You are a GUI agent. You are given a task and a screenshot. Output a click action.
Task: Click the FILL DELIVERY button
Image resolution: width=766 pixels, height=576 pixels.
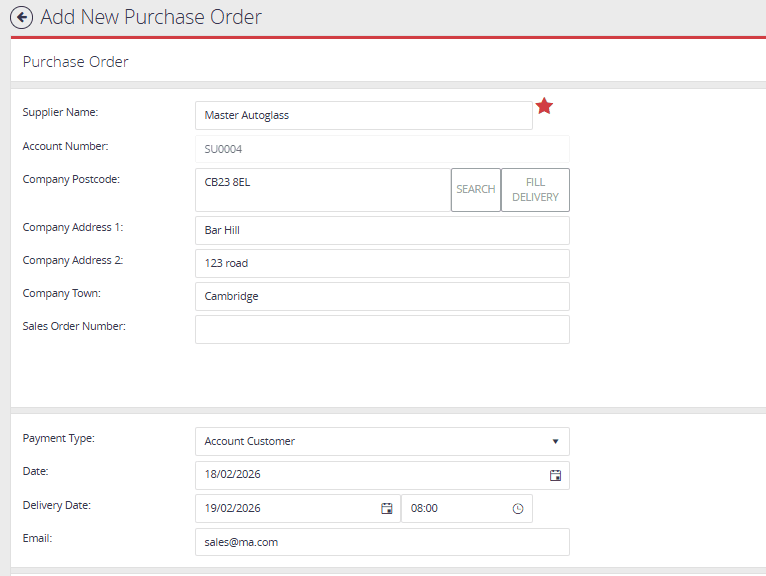[x=535, y=190]
